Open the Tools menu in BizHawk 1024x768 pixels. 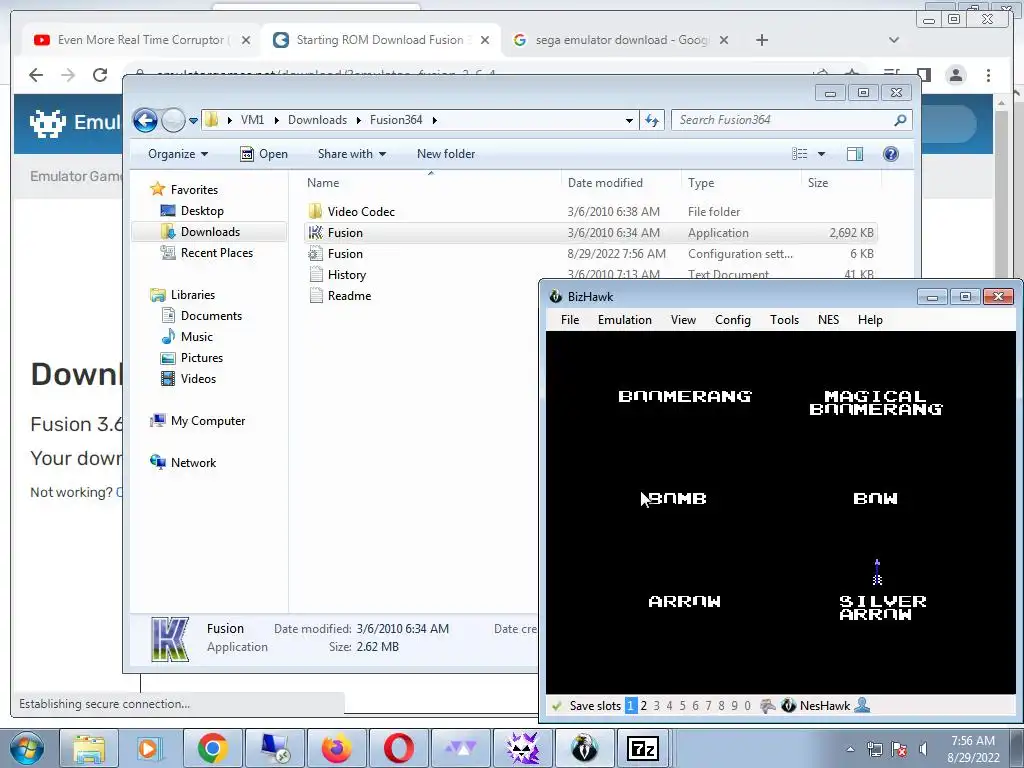coord(784,320)
